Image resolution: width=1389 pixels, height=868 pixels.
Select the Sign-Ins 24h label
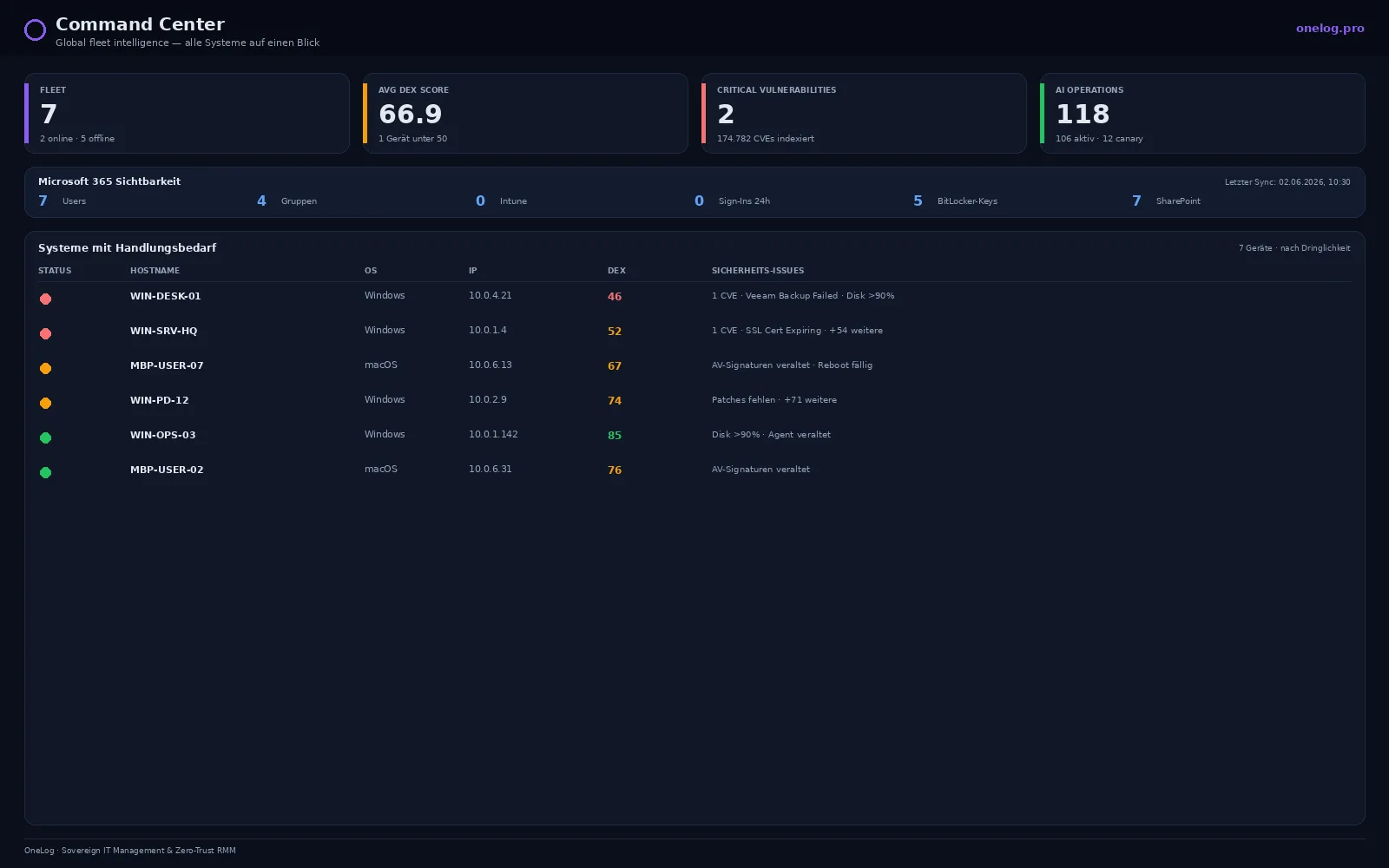point(744,201)
